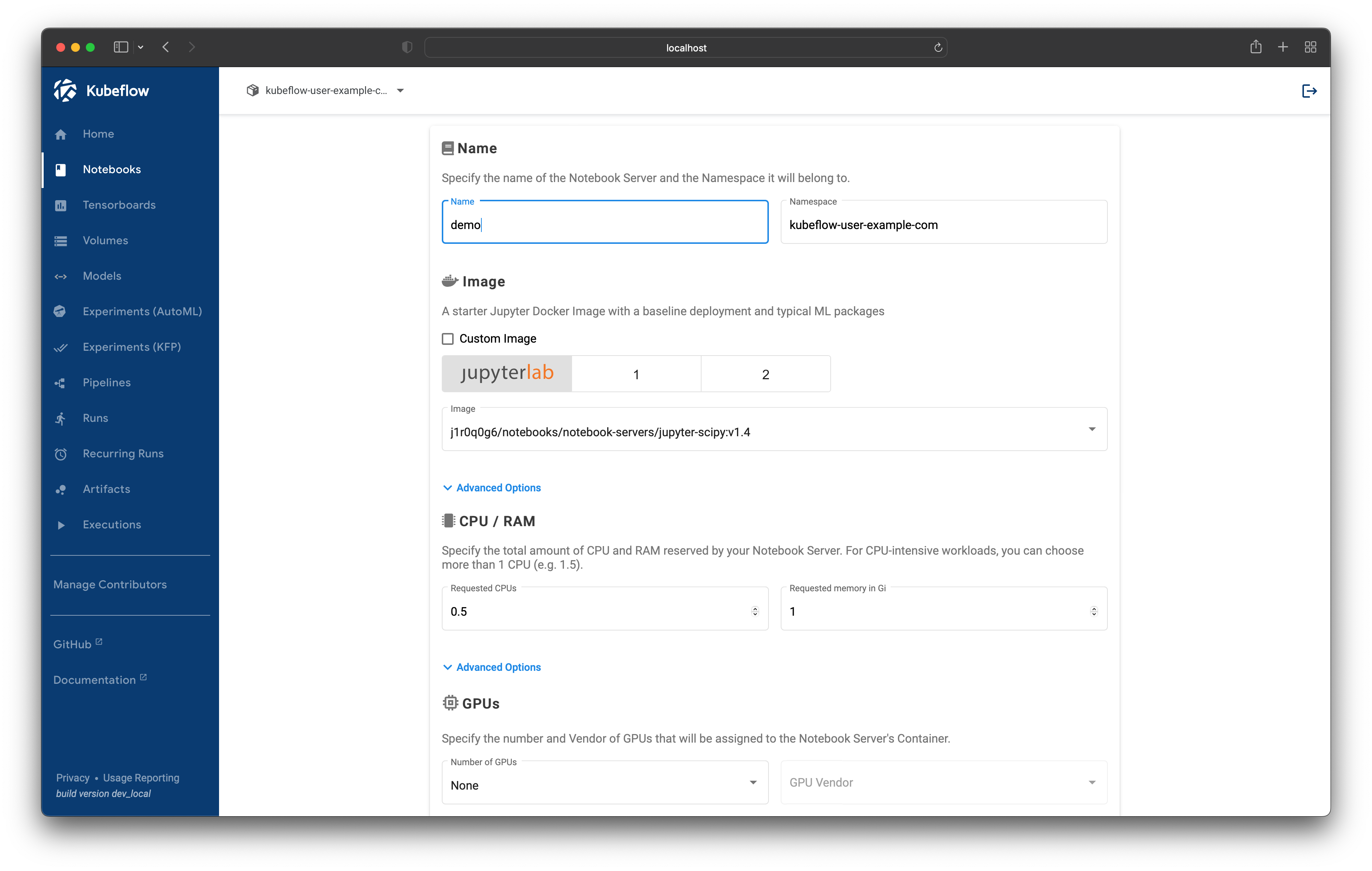Open Tensorboards via its sidebar icon
This screenshot has height=871, width=1372.
coord(61,205)
